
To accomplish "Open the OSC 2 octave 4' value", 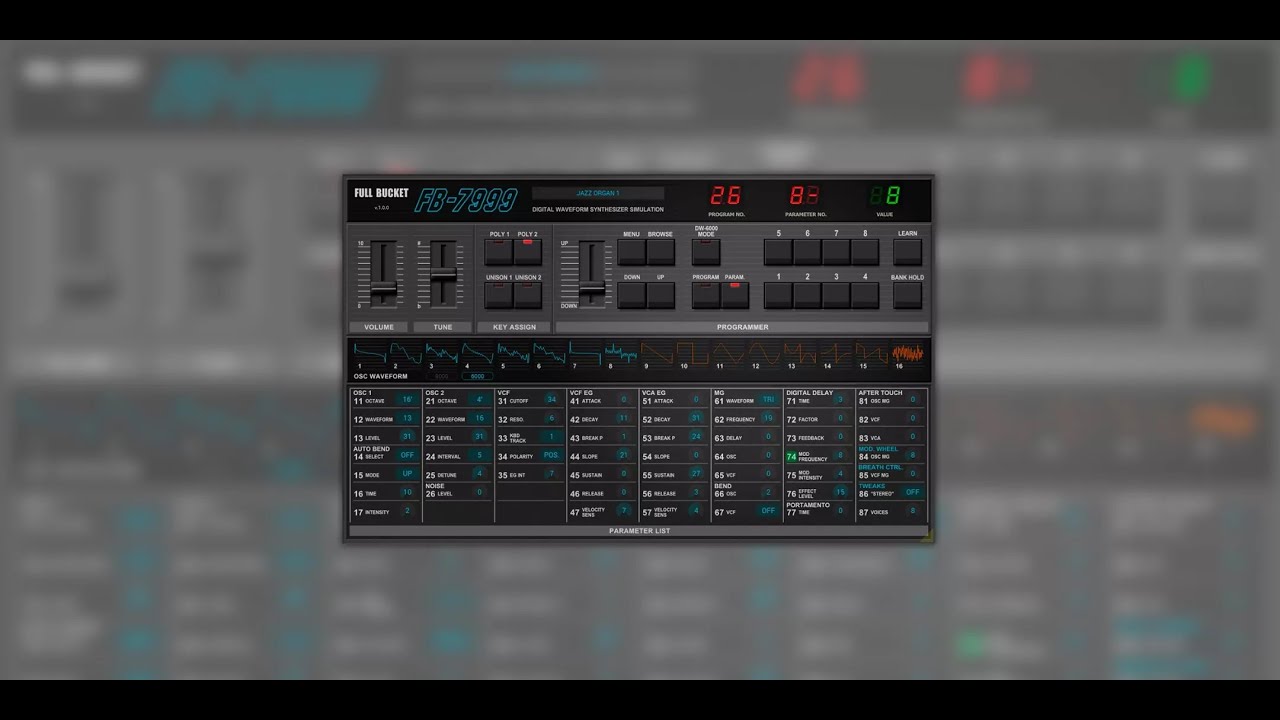I will pyautogui.click(x=479, y=400).
